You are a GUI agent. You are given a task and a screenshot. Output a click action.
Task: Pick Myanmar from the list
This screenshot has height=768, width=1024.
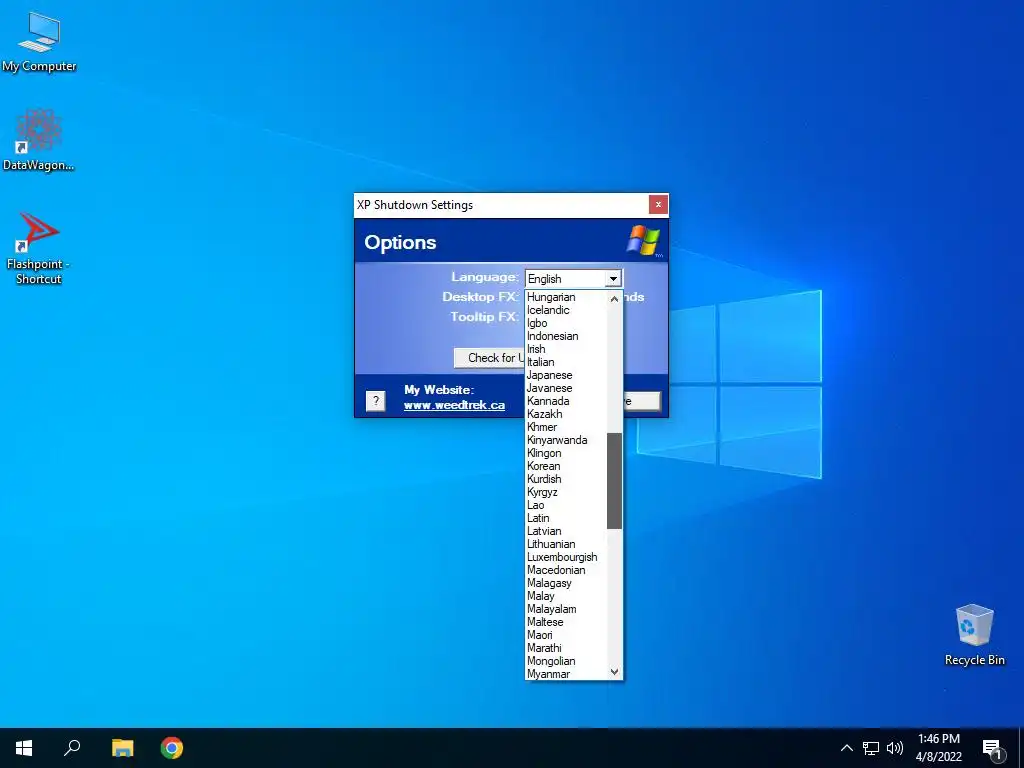(x=567, y=674)
